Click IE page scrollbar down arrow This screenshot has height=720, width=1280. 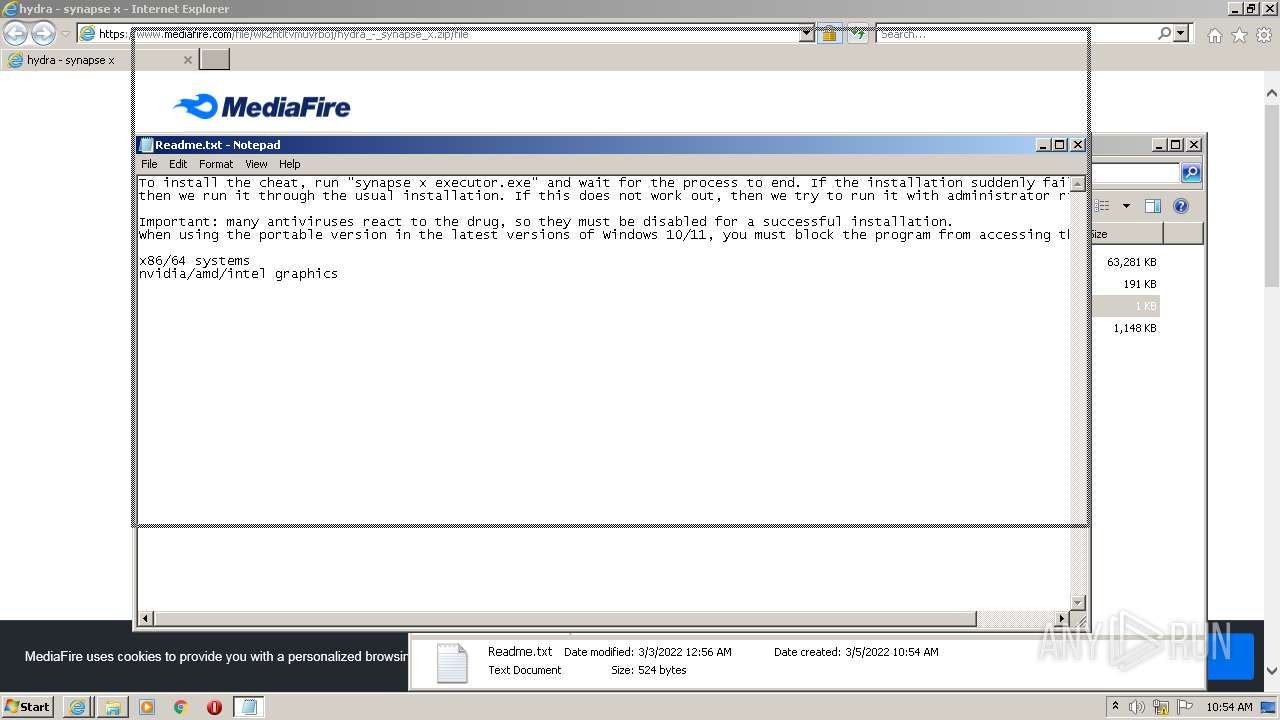point(1271,671)
